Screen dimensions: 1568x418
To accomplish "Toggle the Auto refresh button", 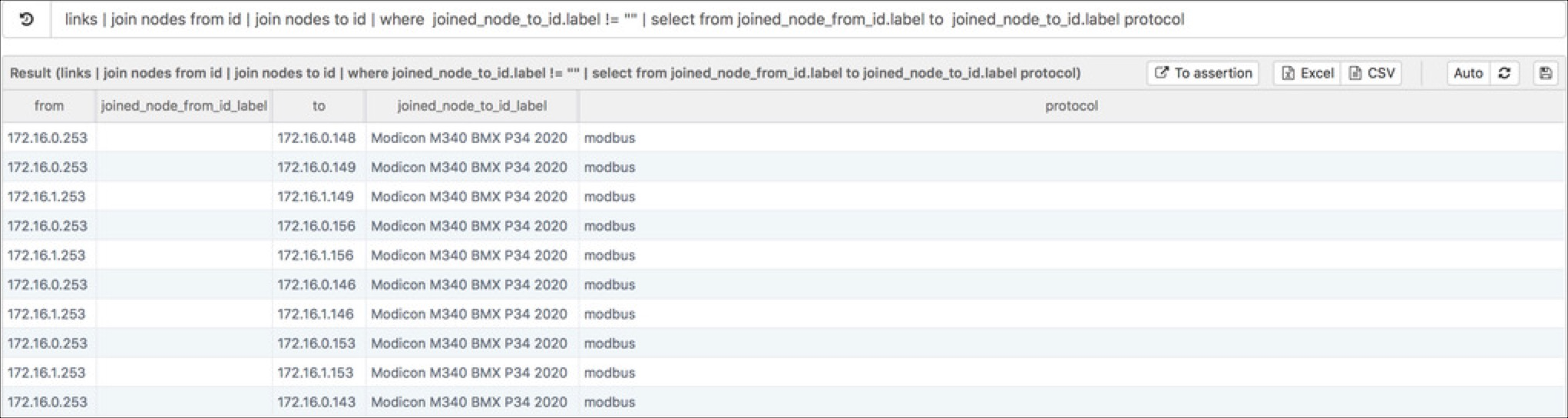I will tap(1468, 73).
